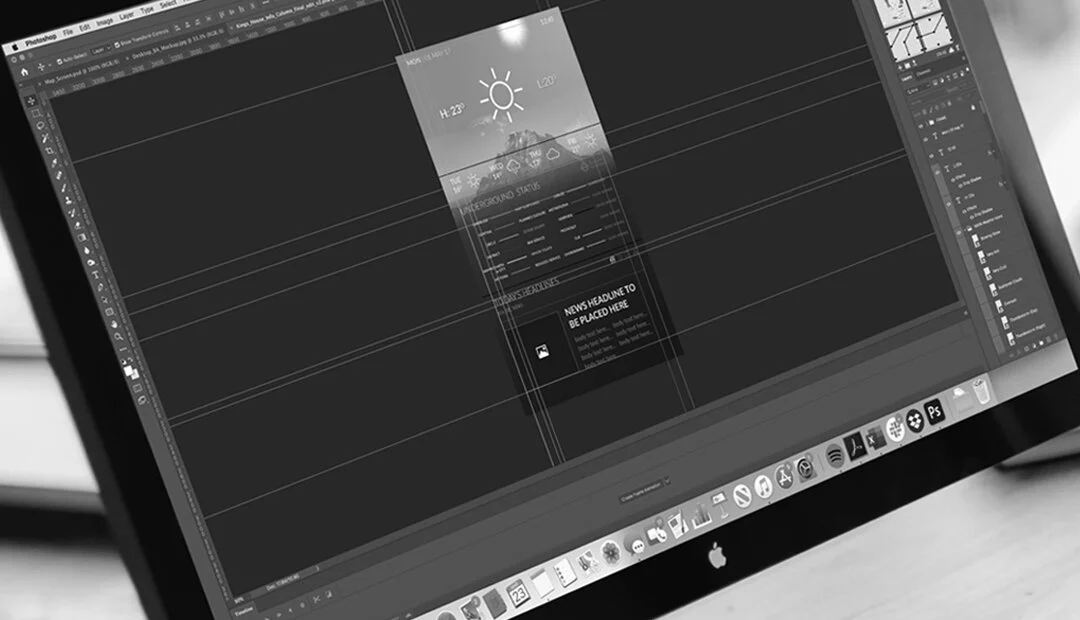1080x620 pixels.
Task: Click the image placeholder in the mockup
Action: tap(543, 351)
